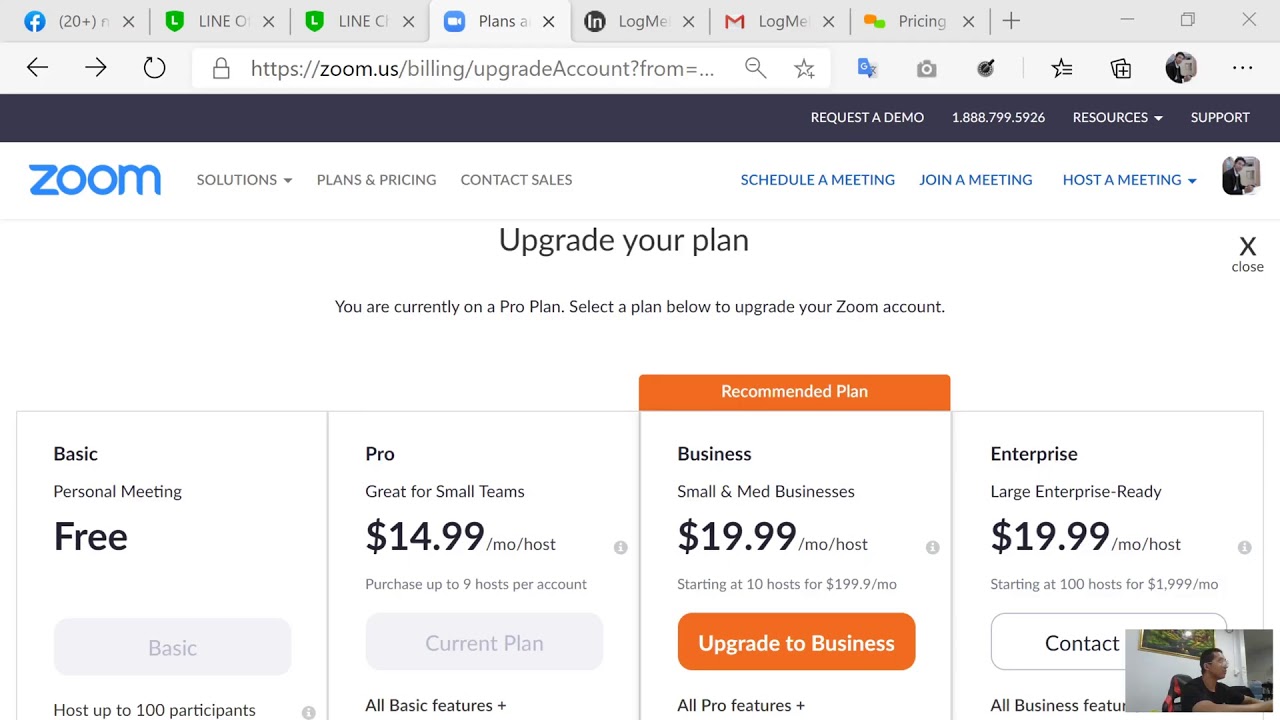Click the browser back arrow

[x=37, y=68]
